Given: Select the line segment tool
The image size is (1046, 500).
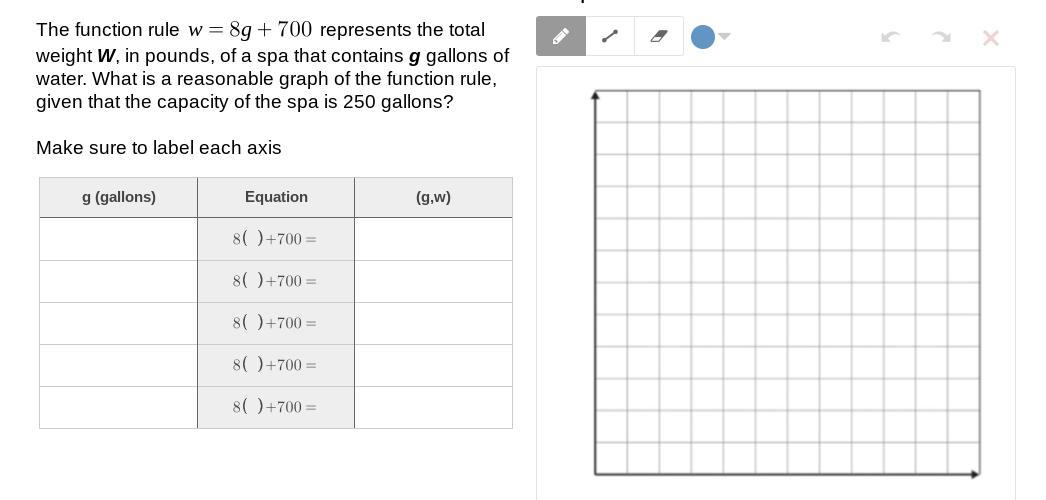Looking at the screenshot, I should pos(610,37).
